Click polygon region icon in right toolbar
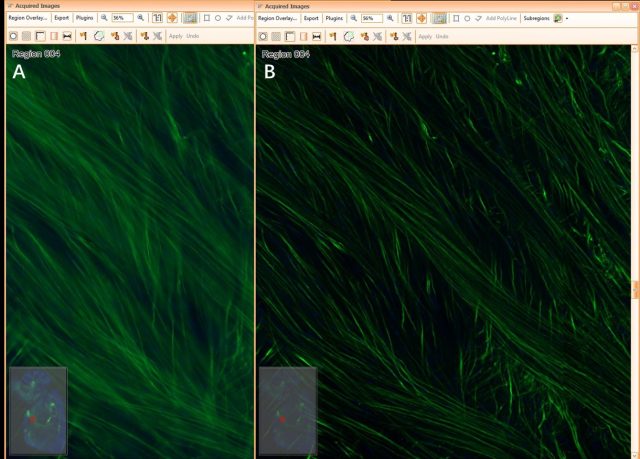The height and width of the screenshot is (459, 640). coord(349,36)
